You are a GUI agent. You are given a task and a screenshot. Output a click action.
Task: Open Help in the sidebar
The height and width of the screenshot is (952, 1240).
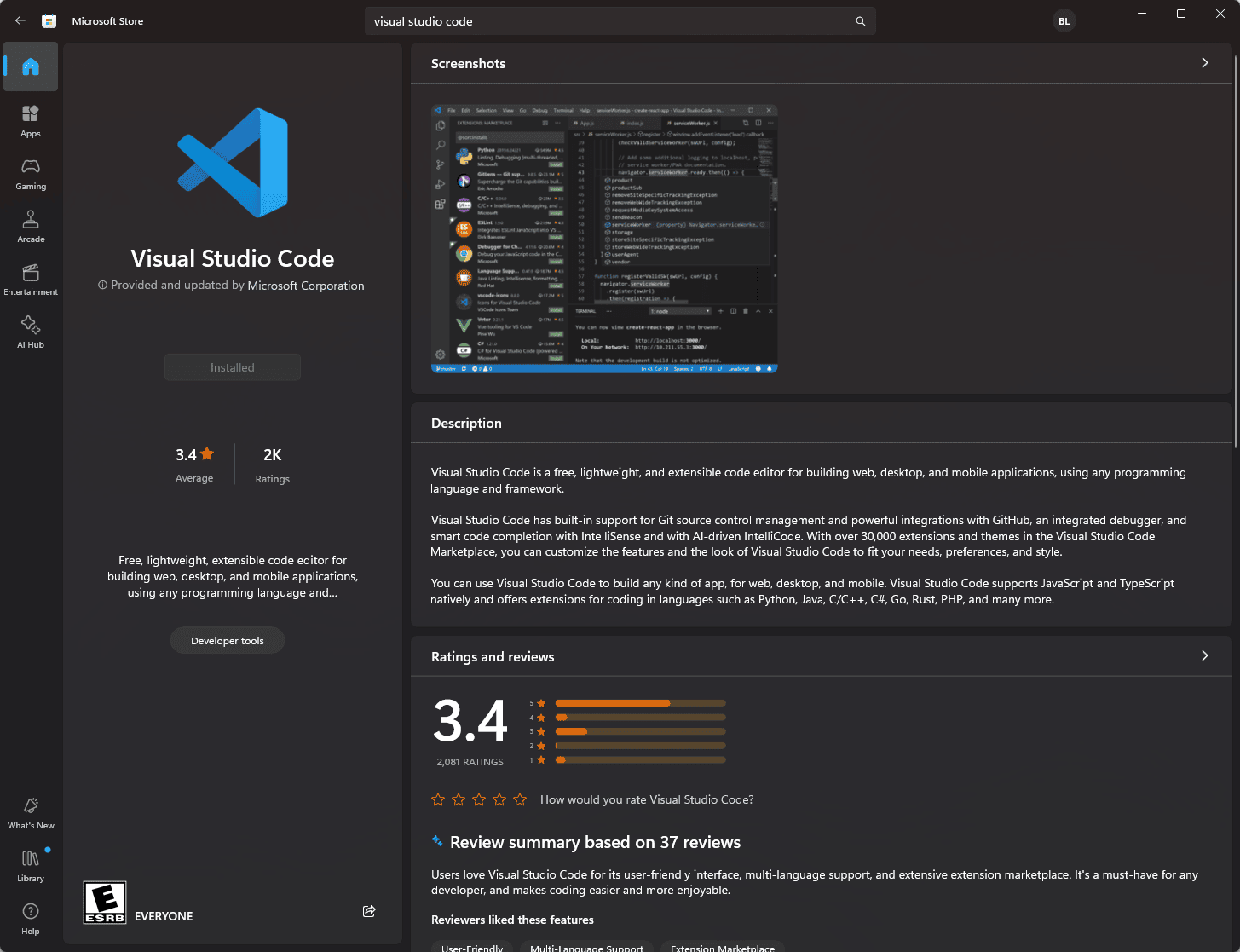coord(31,919)
